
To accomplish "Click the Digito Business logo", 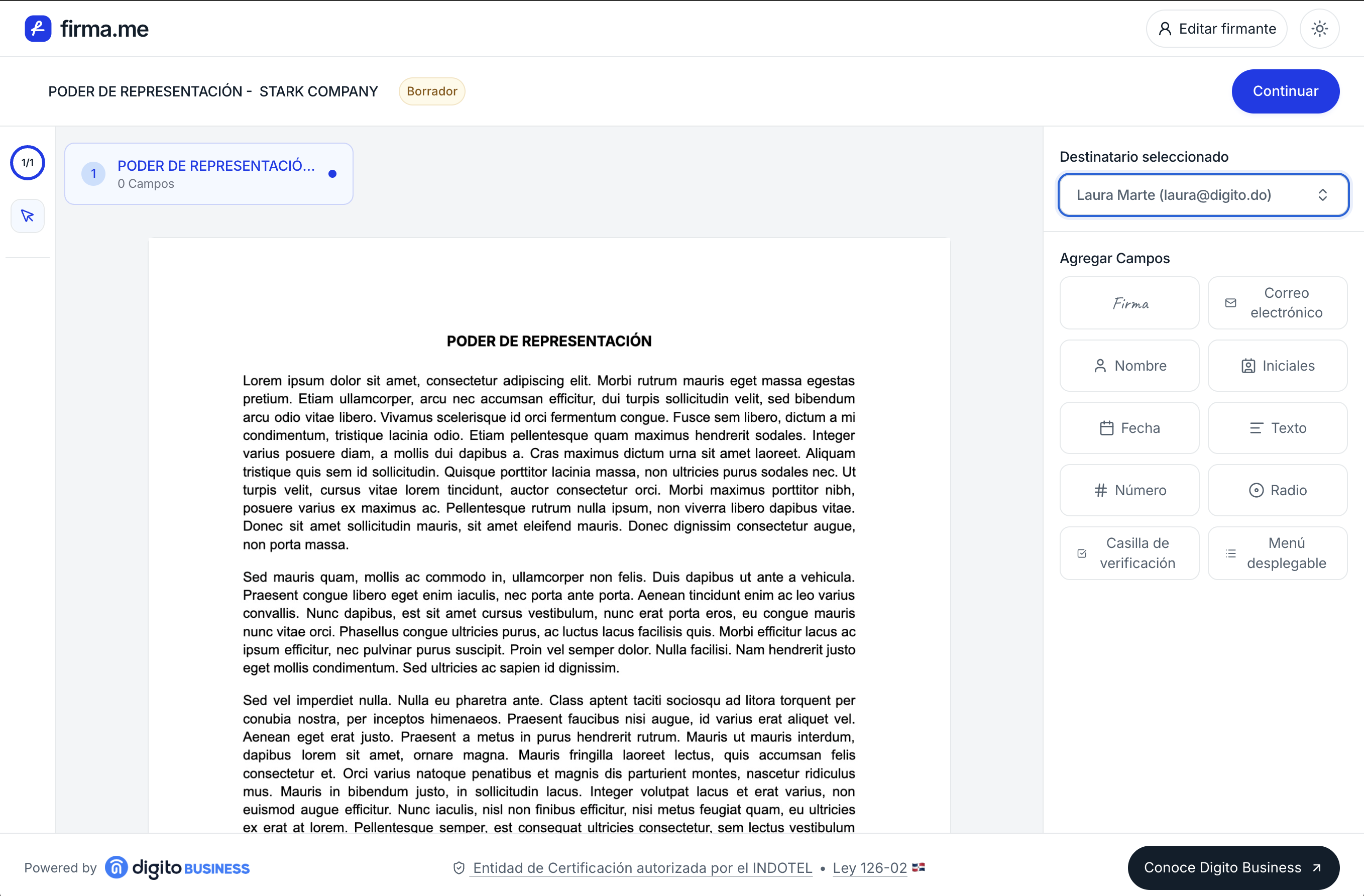I will (178, 868).
